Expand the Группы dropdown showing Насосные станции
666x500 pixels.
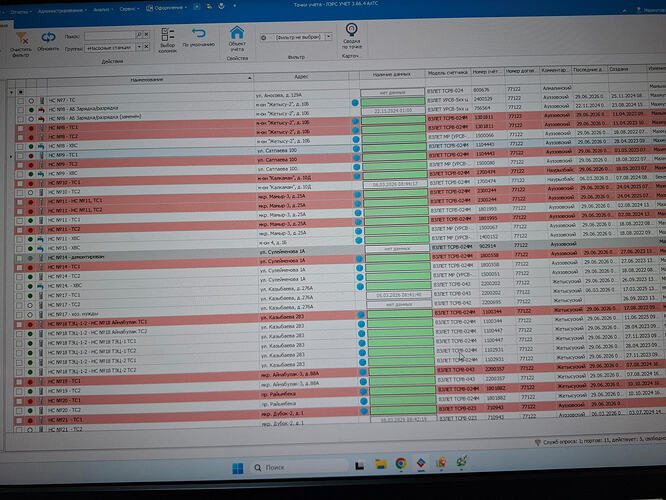click(x=139, y=47)
